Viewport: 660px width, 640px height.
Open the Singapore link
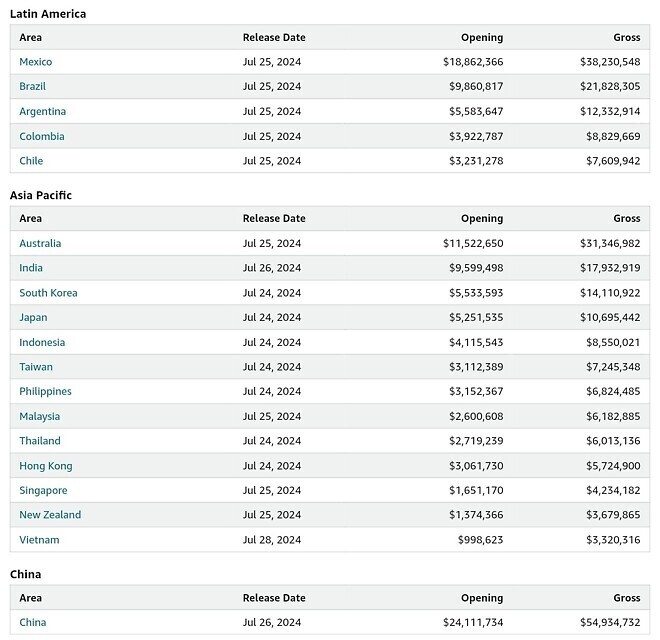pyautogui.click(x=43, y=490)
